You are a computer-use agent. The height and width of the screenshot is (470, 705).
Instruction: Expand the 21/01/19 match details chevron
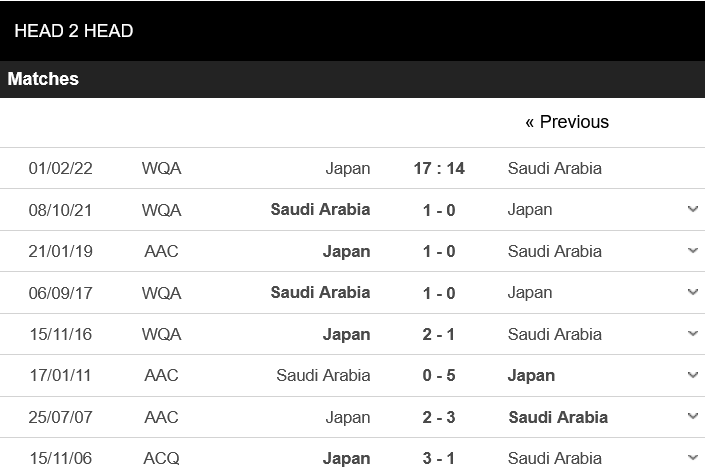(692, 251)
